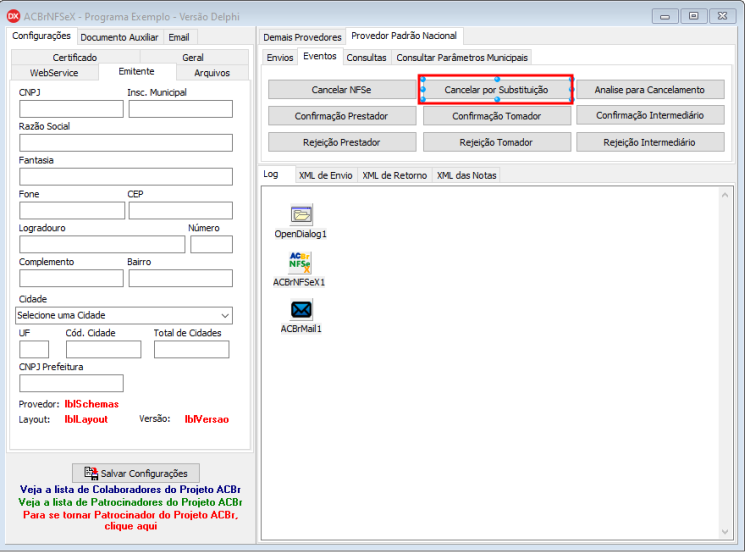
Task: Select the ACBrNFSeX1 component icon
Action: click(x=300, y=263)
